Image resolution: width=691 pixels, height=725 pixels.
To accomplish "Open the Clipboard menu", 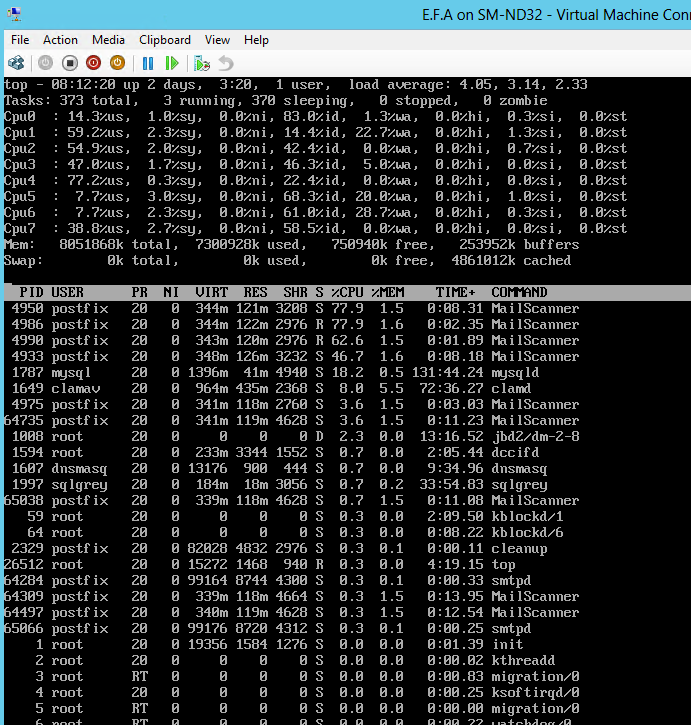I will (164, 40).
